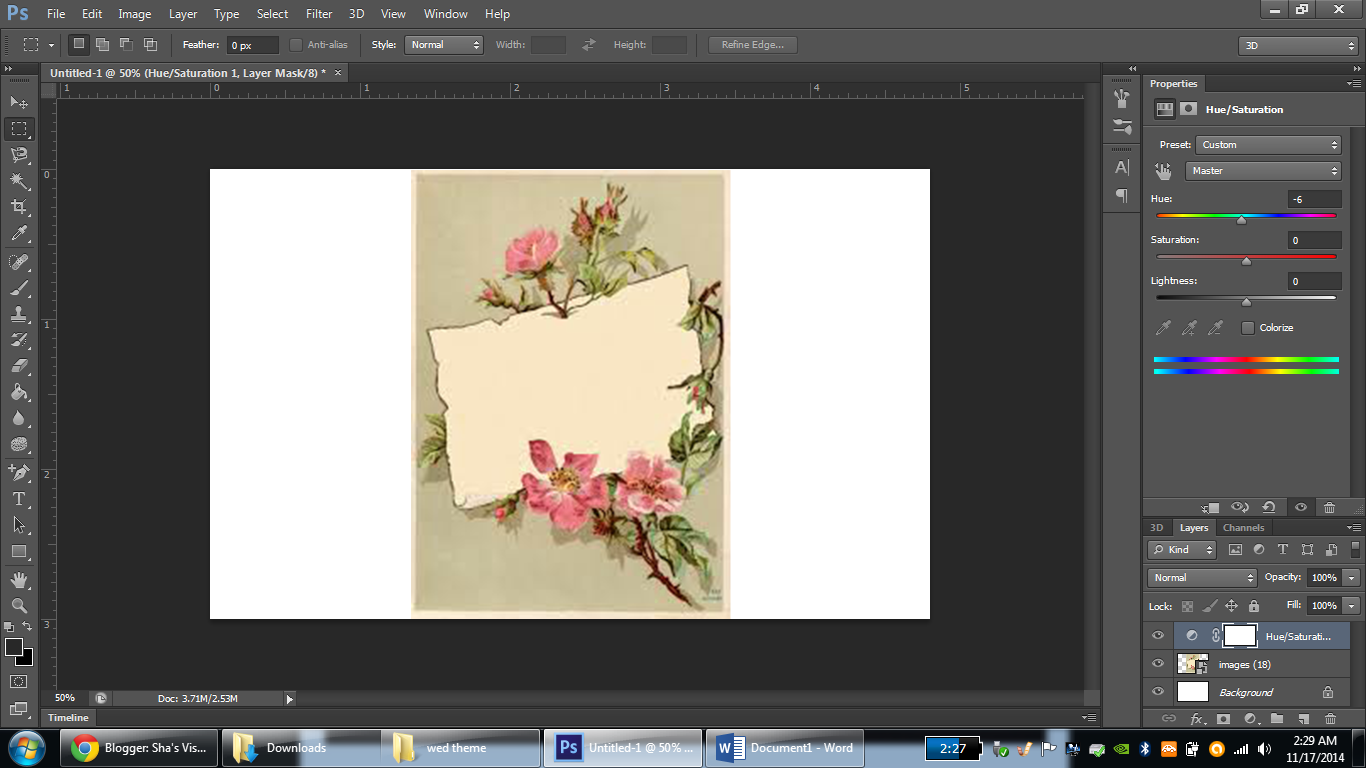Select the Blur tool
Screen dimensions: 1366x768
click(x=19, y=418)
